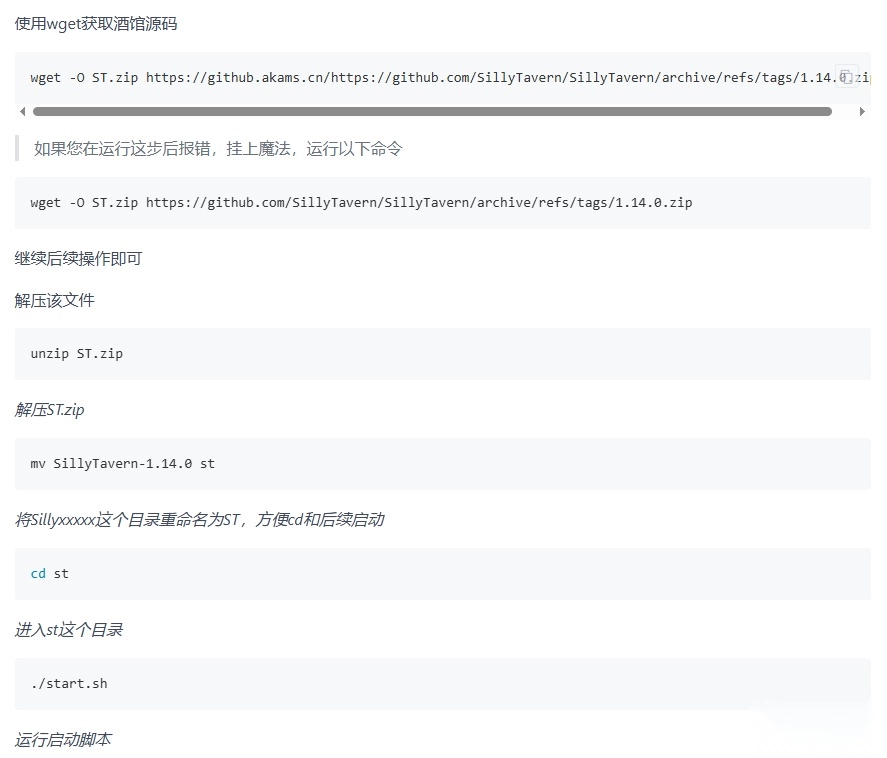This screenshot has width=887, height=758.
Task: Click the left arrow of the horizontal scrollbar
Action: (x=23, y=112)
